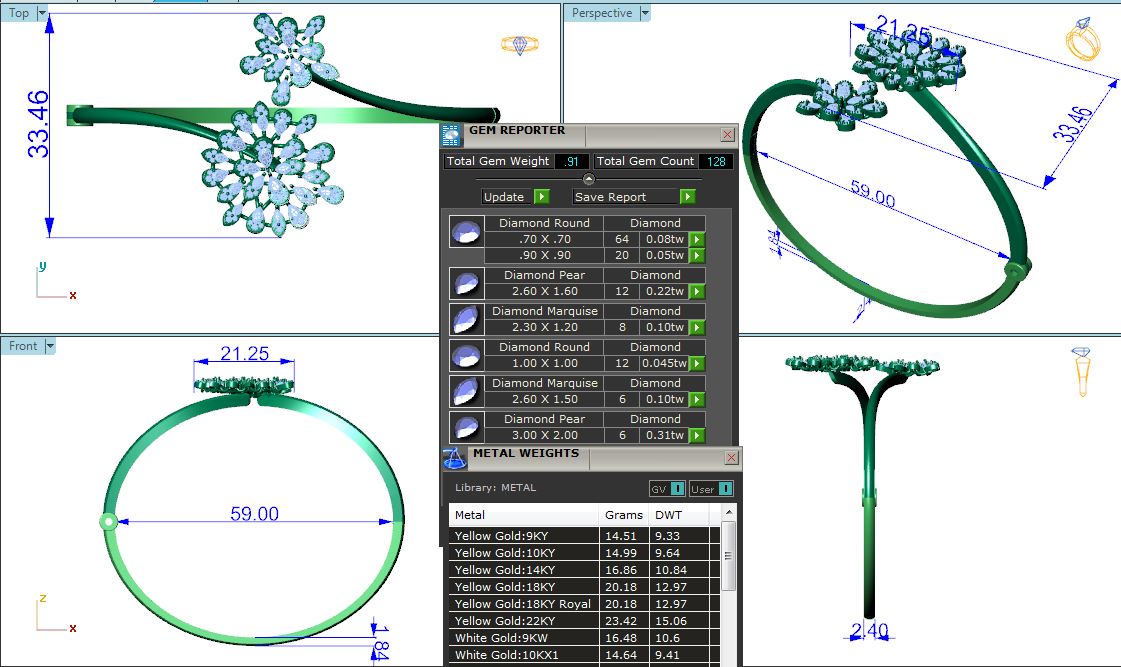Select the Perspective viewport title tab
This screenshot has height=667, width=1121.
[x=601, y=13]
